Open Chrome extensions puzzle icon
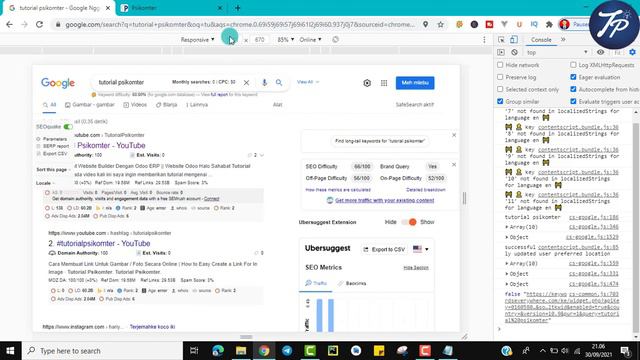Screen dimensions: 640x360 pos(549,24)
